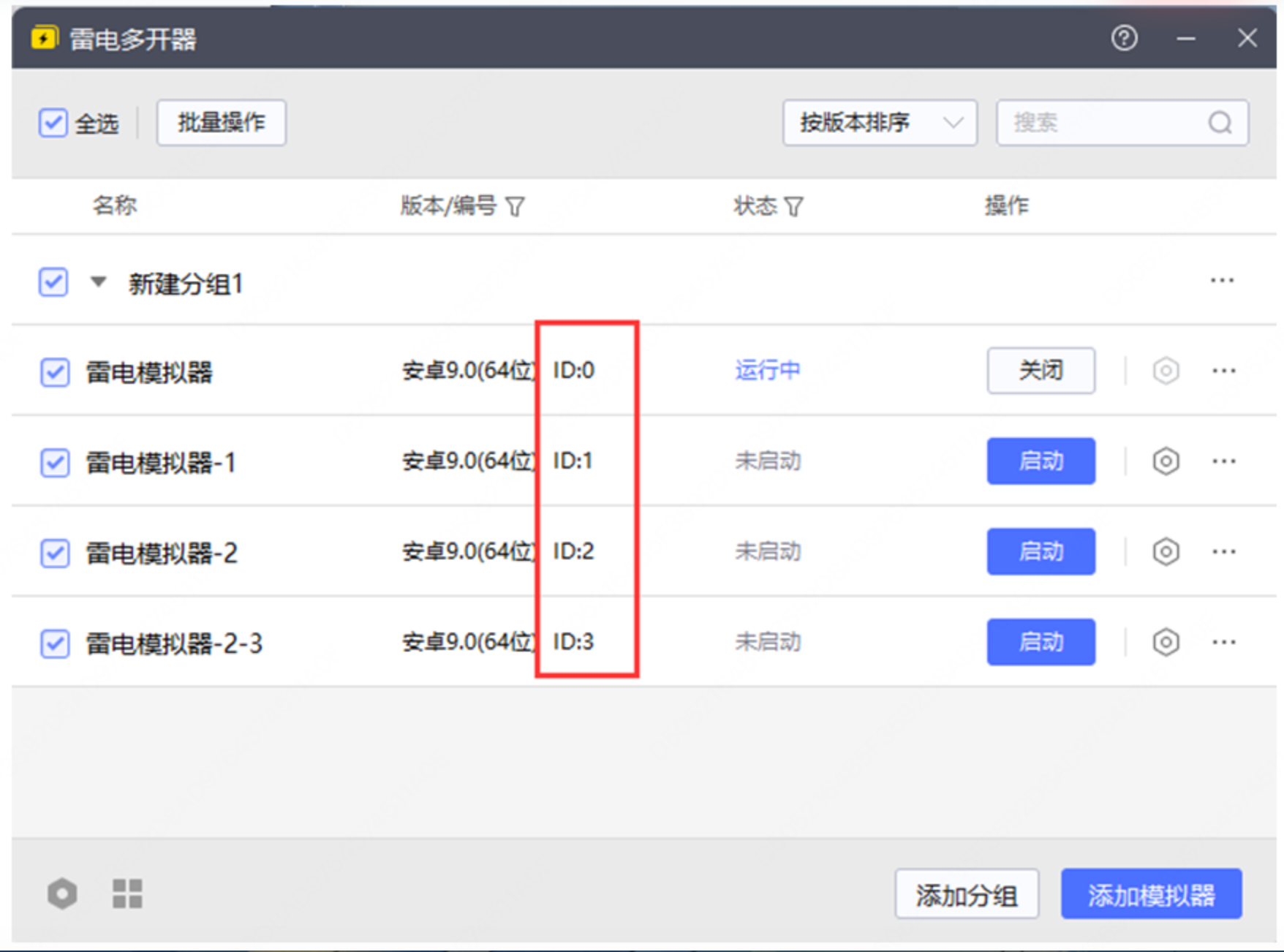Image resolution: width=1284 pixels, height=952 pixels.
Task: Open settings for 雷电模拟器-2
Action: (x=1166, y=551)
